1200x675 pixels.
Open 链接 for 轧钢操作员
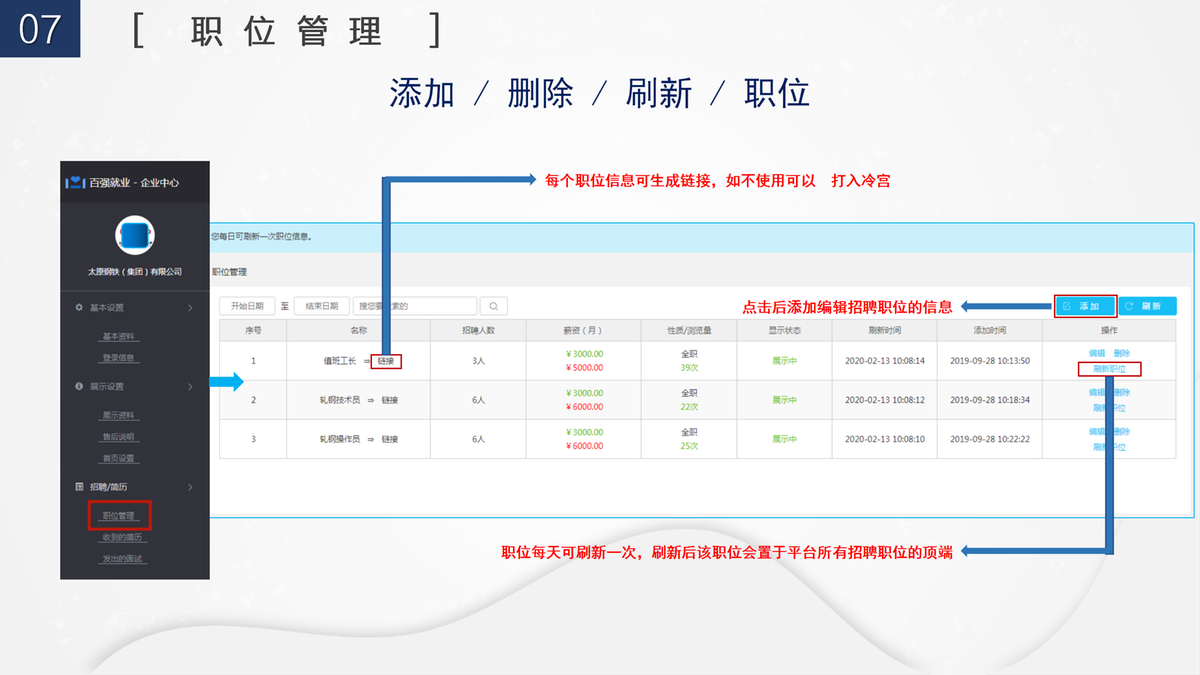tap(390, 439)
